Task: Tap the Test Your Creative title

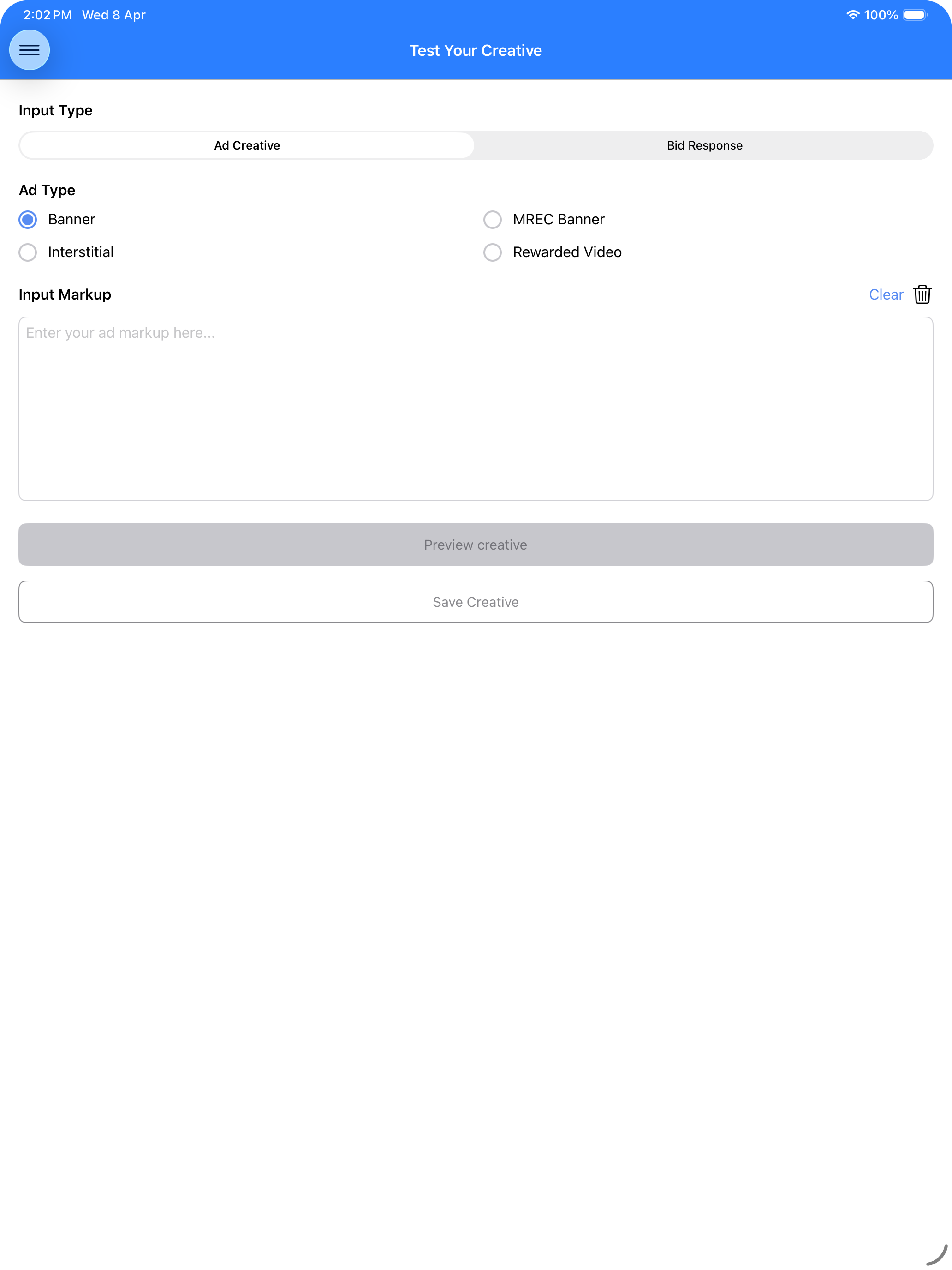Action: coord(476,50)
